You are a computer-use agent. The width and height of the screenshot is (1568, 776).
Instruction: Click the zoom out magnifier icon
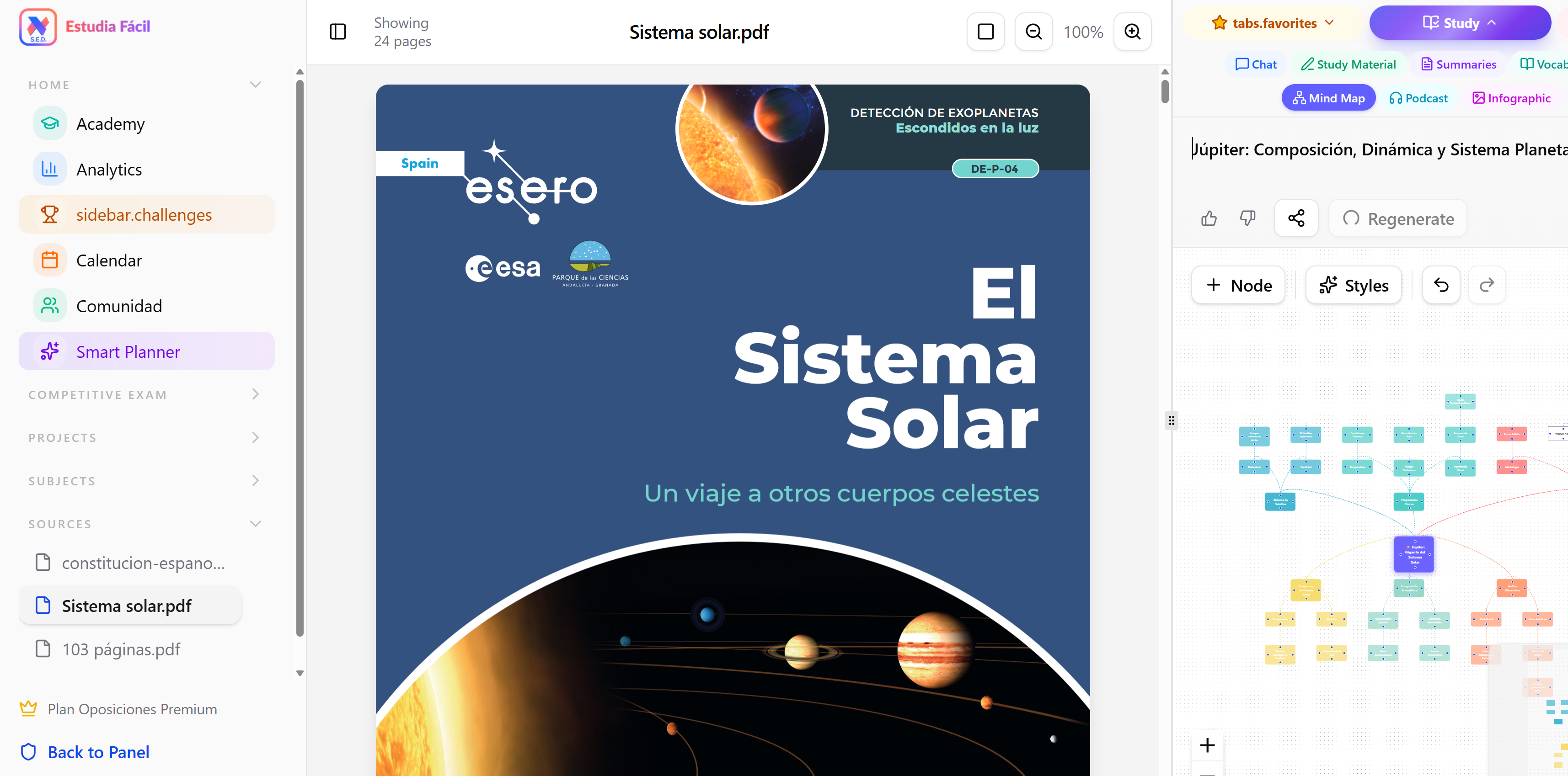1033,32
